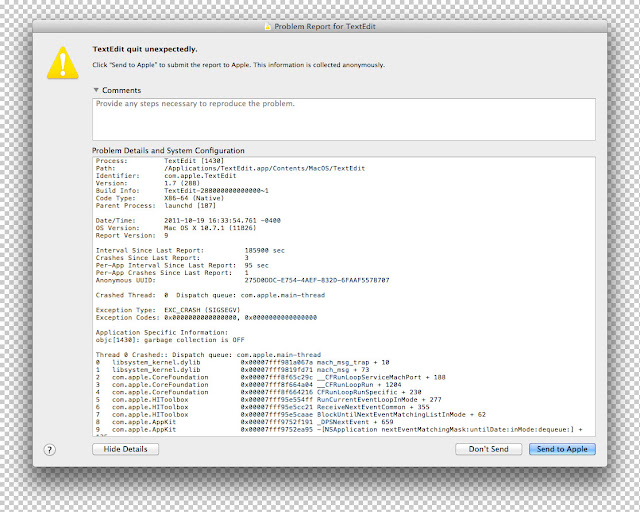Click the 'Problem Report for TextEdit' window title
Viewport: 640px width, 512px height.
coord(324,27)
